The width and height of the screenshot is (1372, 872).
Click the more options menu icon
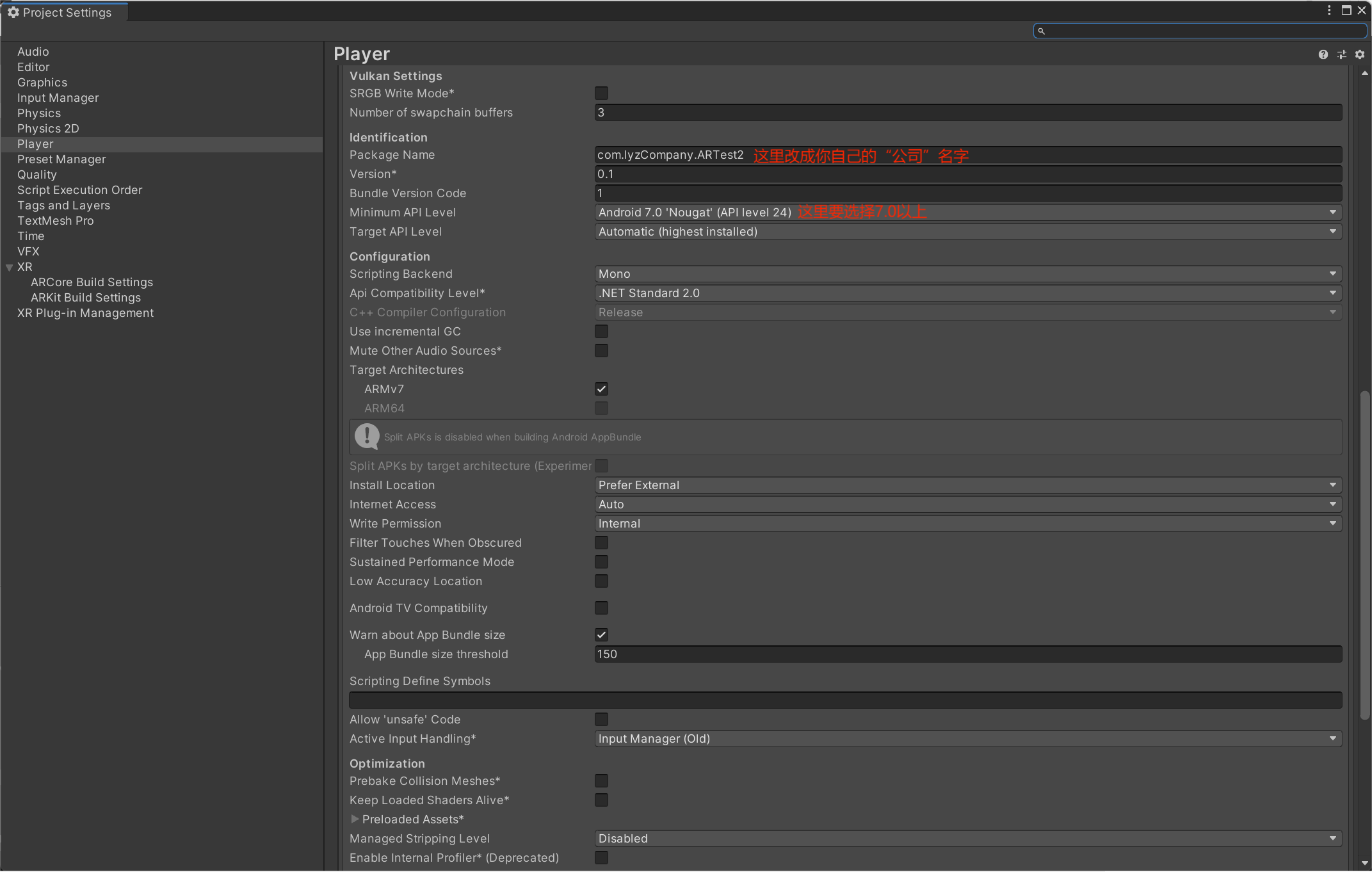click(x=1328, y=11)
